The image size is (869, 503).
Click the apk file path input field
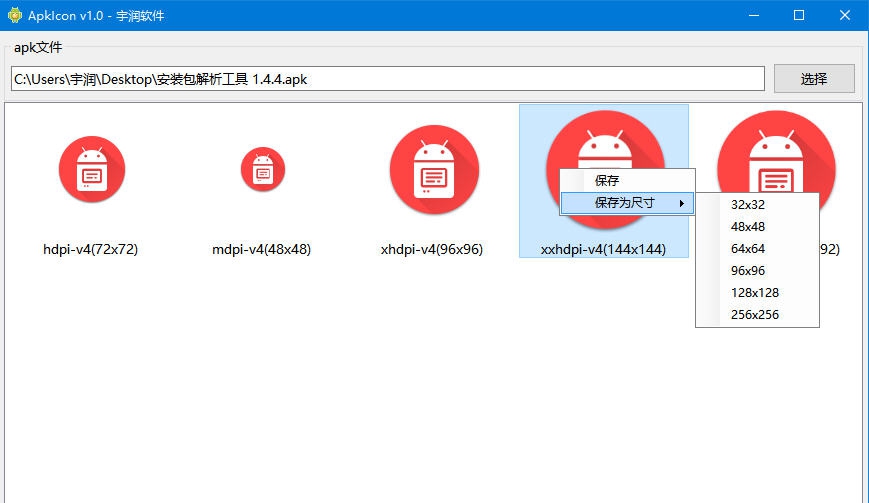point(388,79)
